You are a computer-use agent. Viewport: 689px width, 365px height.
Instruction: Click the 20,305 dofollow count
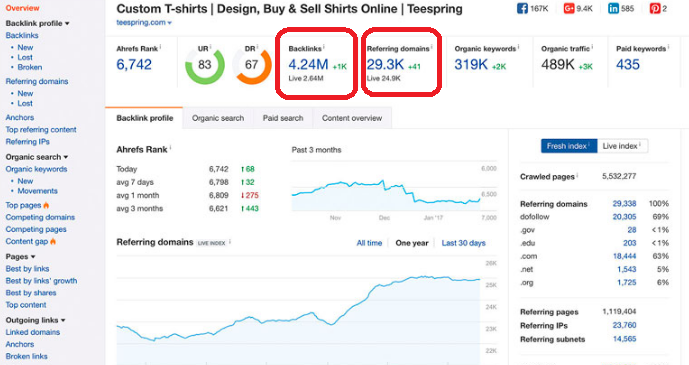coord(624,217)
